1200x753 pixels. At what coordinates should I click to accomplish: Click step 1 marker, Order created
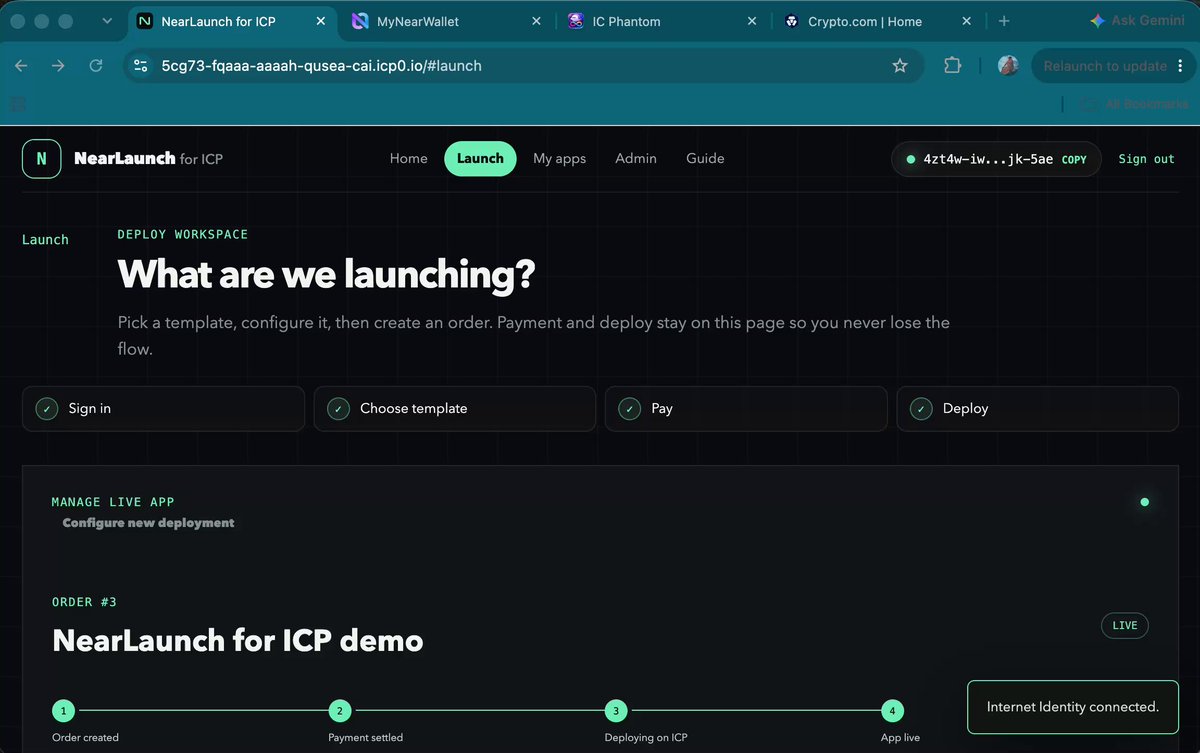63,711
